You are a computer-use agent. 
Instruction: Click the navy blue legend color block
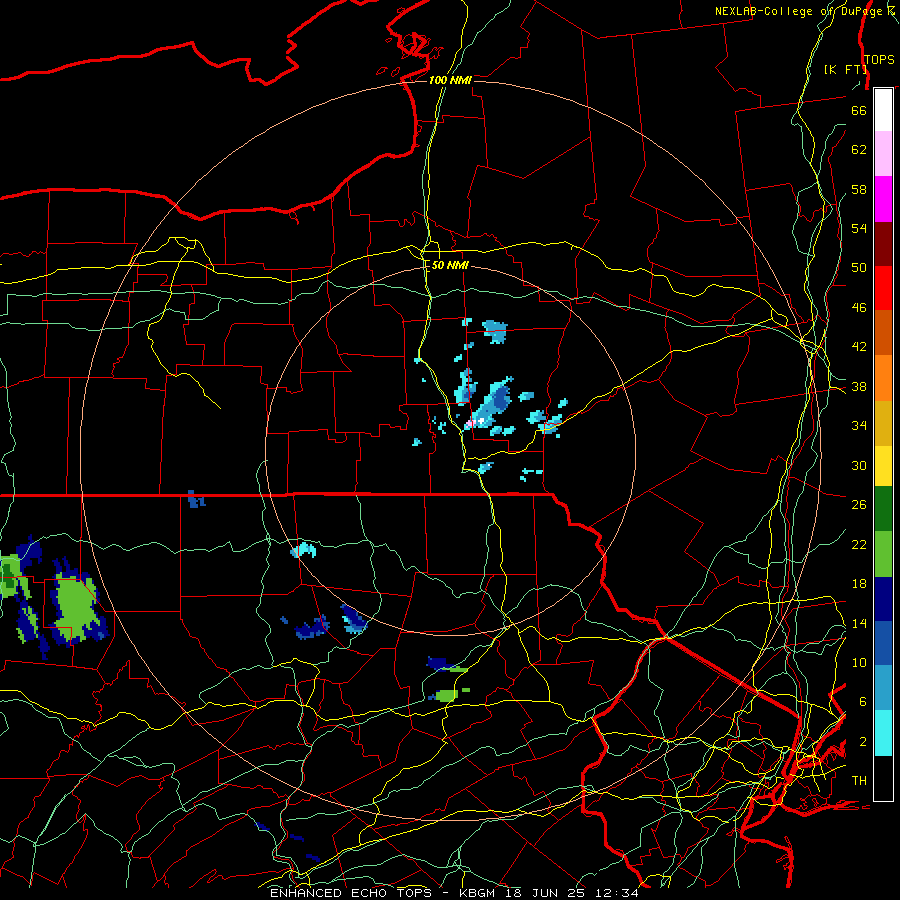coord(883,599)
